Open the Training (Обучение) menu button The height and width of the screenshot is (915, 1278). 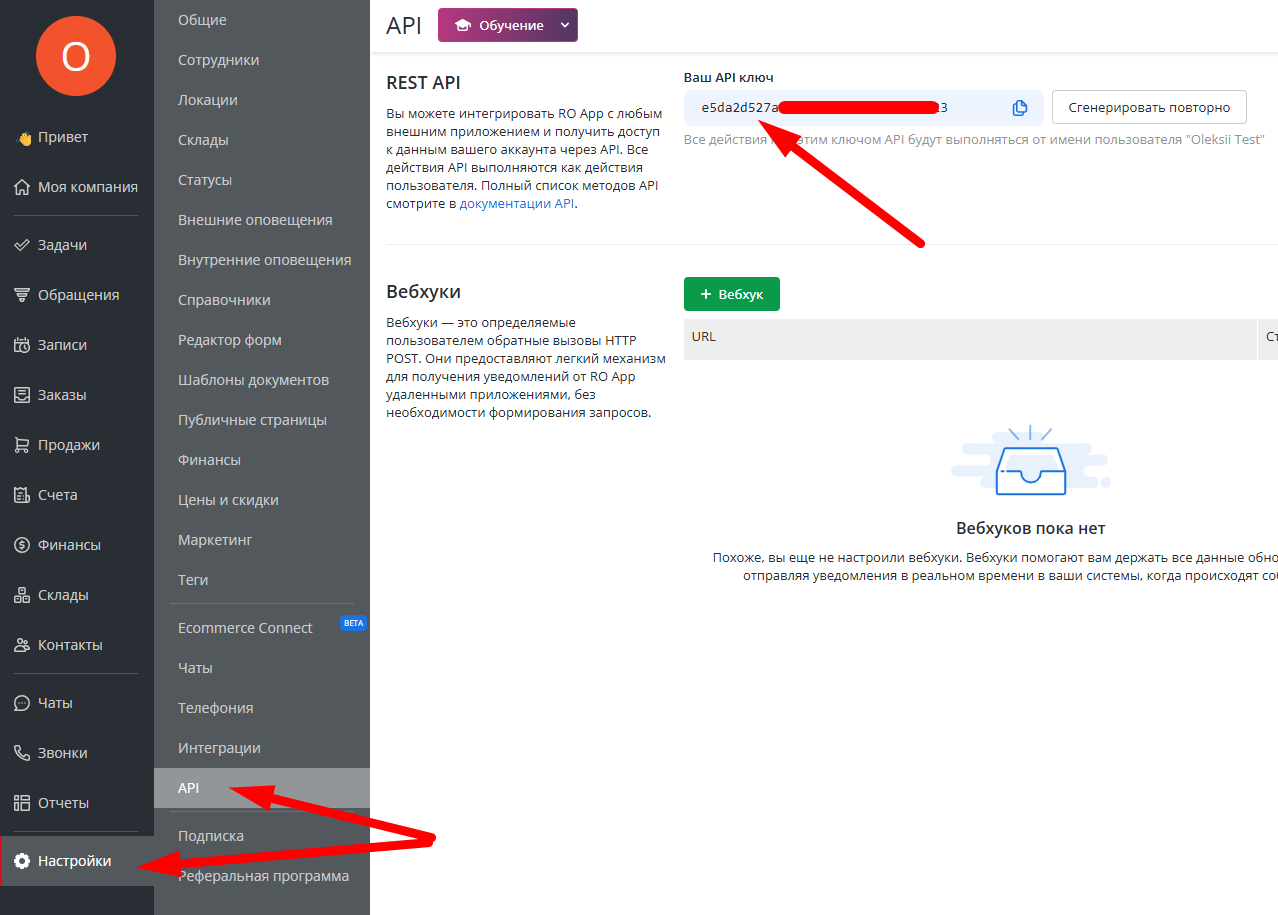[x=498, y=25]
